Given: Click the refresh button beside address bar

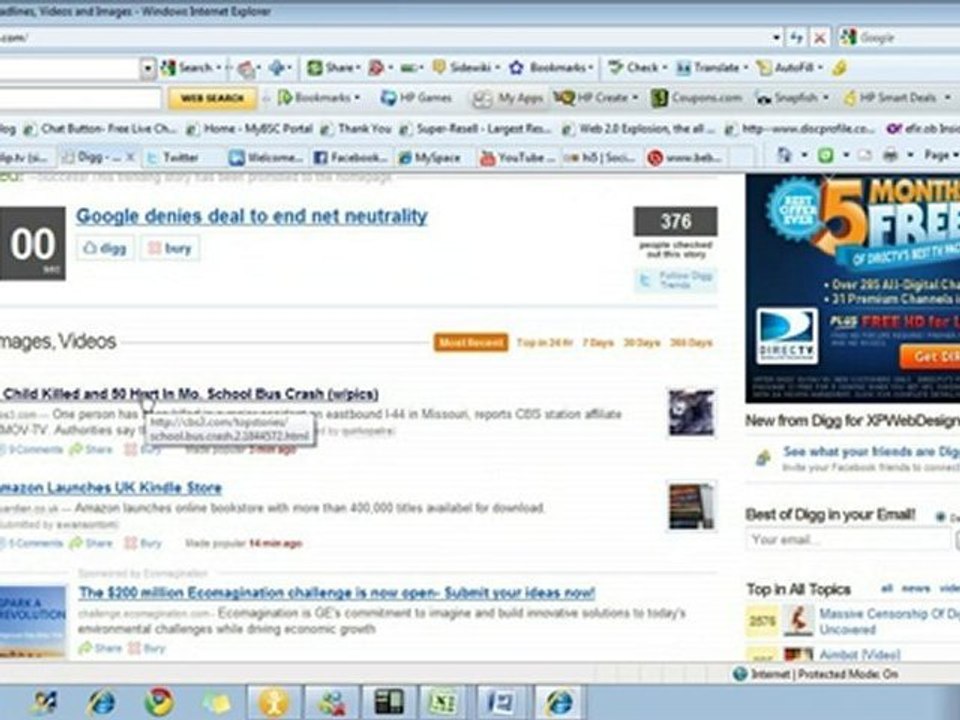Looking at the screenshot, I should 796,38.
